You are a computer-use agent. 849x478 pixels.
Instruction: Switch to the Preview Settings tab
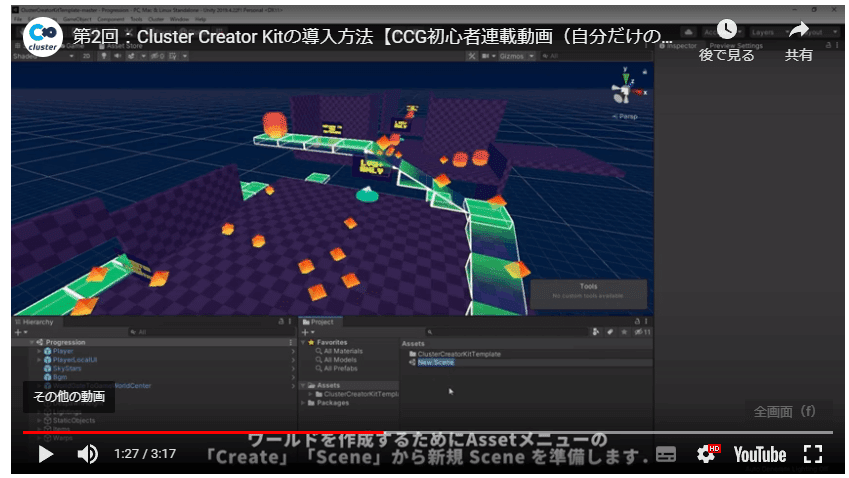point(735,46)
